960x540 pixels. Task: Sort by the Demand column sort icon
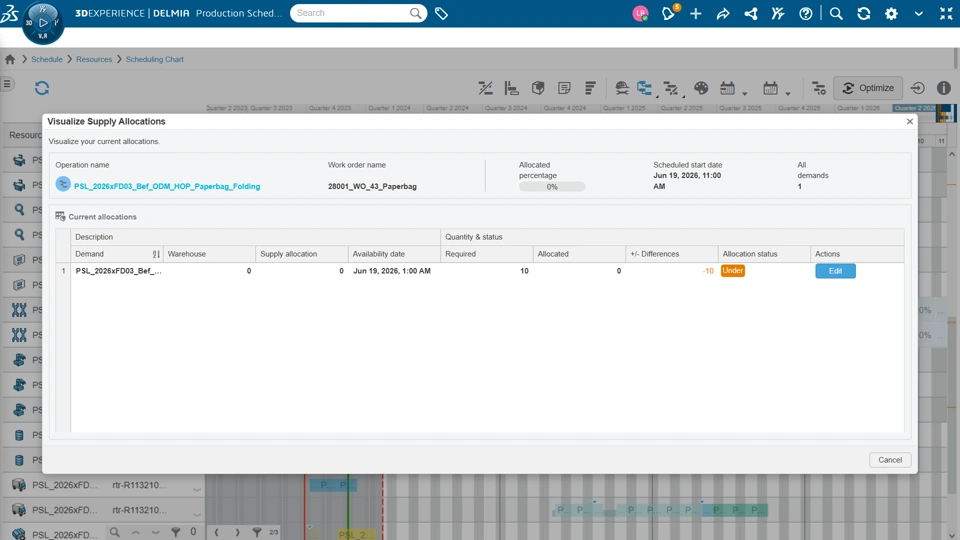[x=156, y=254]
